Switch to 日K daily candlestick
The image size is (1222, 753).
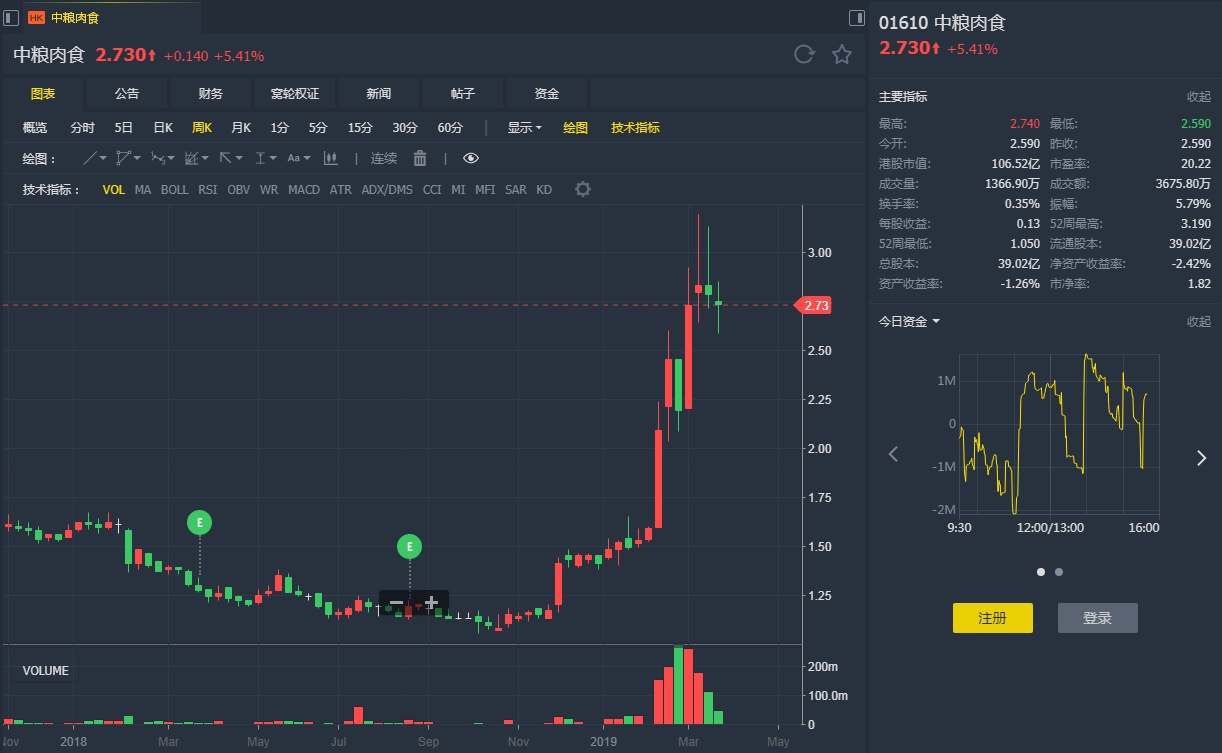point(163,127)
